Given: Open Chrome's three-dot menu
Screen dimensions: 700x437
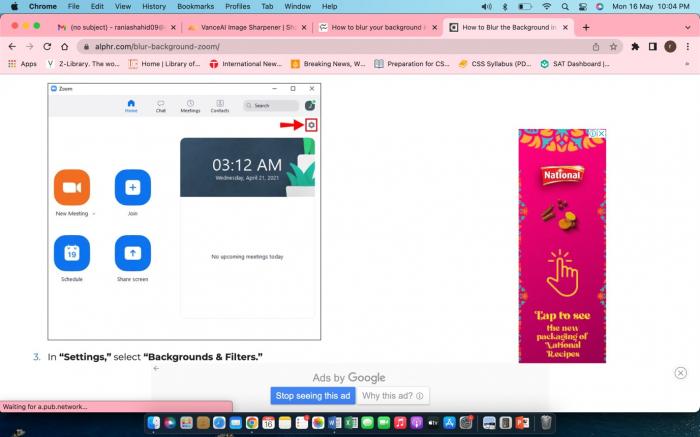Looking at the screenshot, I should (x=688, y=46).
